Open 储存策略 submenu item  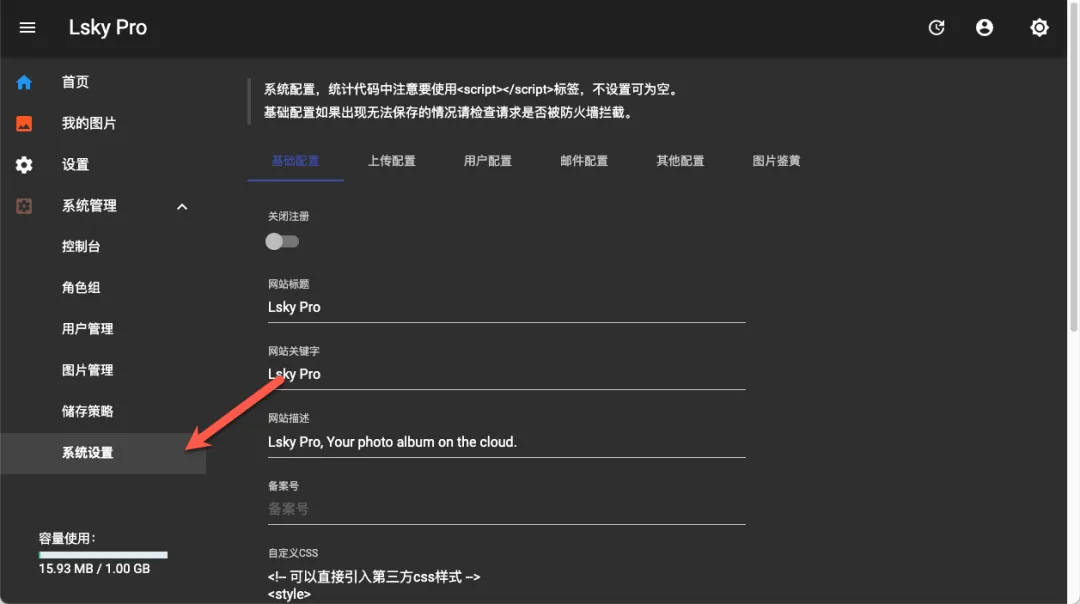87,412
